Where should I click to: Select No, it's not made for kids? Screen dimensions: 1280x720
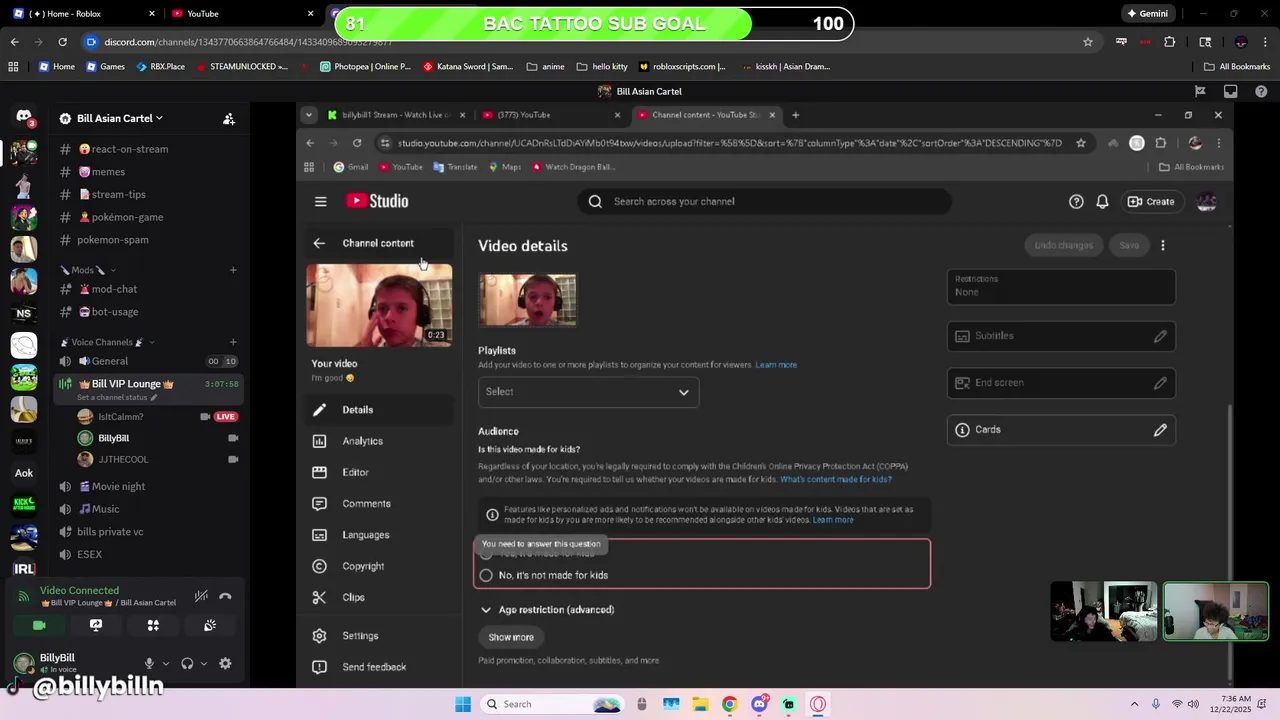coord(486,575)
